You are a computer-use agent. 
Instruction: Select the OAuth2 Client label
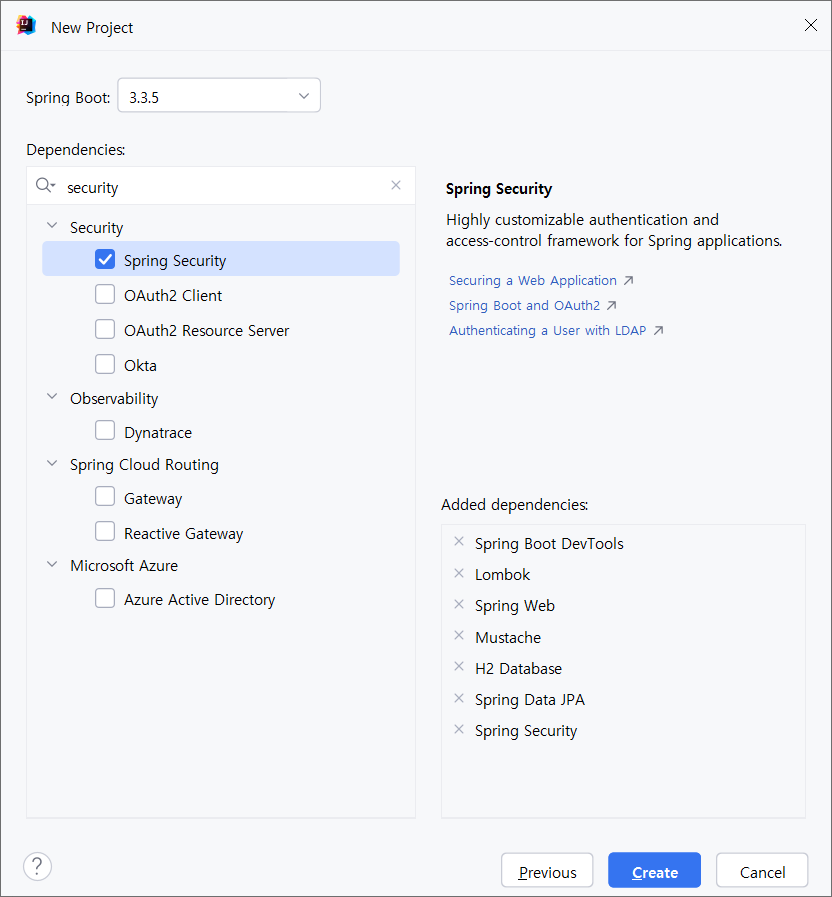coord(173,296)
